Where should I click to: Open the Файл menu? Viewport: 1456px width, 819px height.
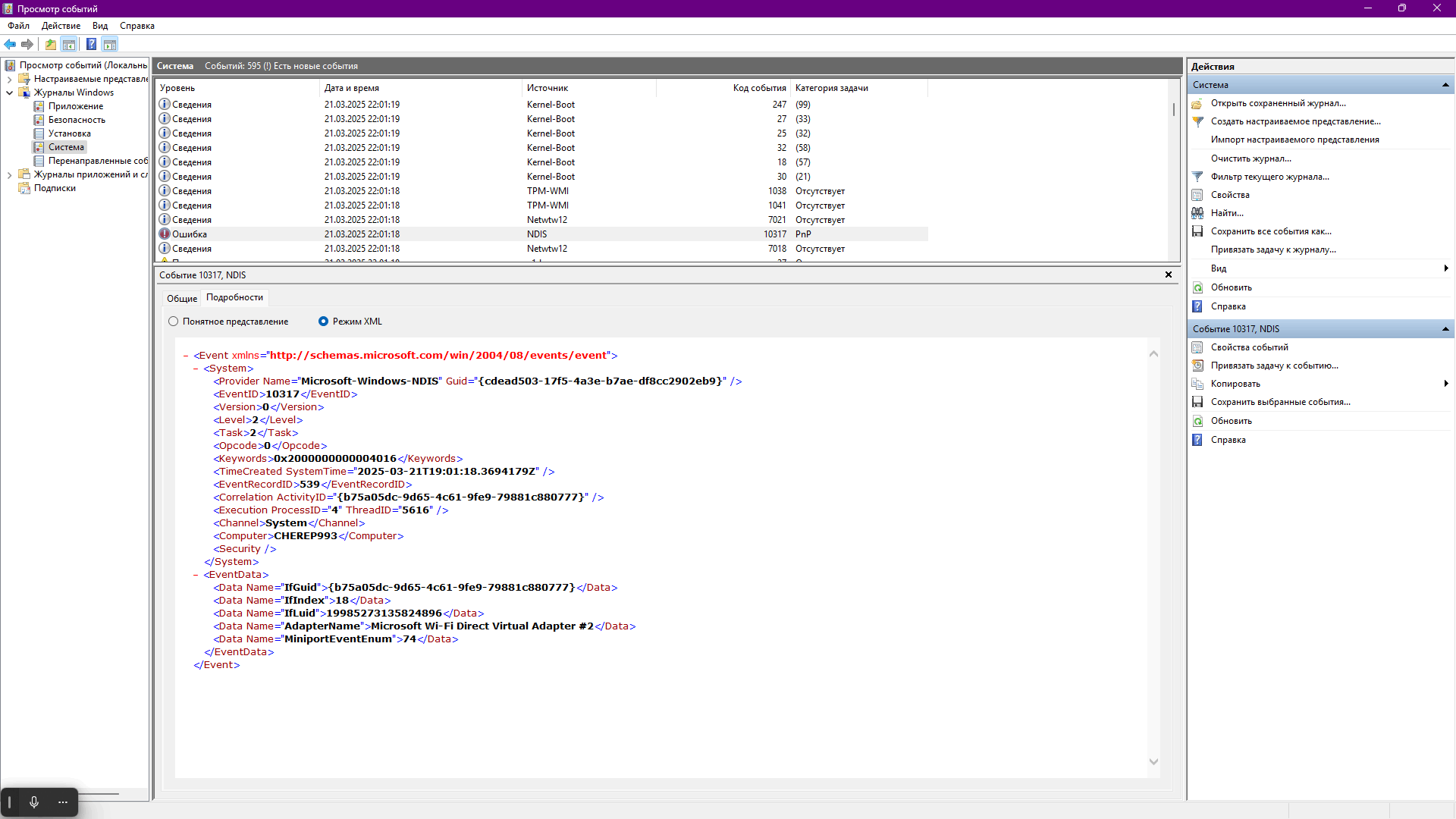tap(18, 26)
